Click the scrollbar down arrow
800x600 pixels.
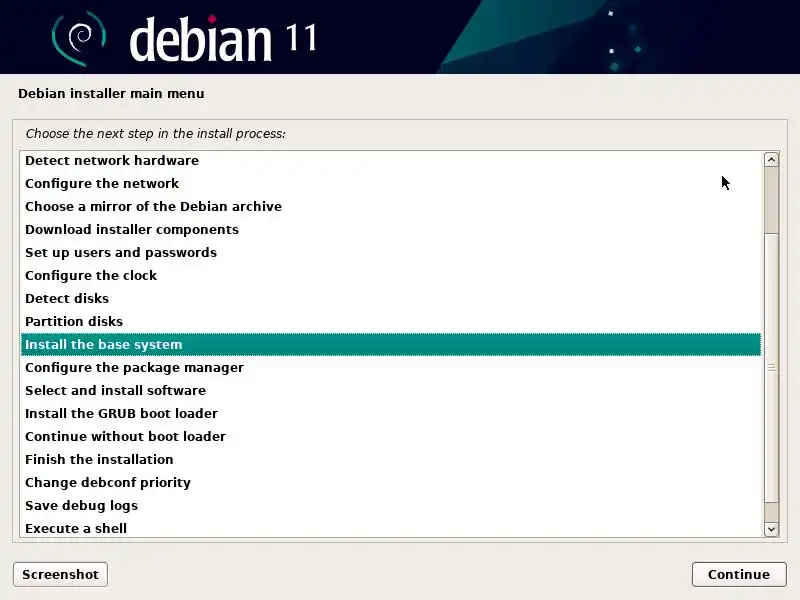(x=771, y=529)
